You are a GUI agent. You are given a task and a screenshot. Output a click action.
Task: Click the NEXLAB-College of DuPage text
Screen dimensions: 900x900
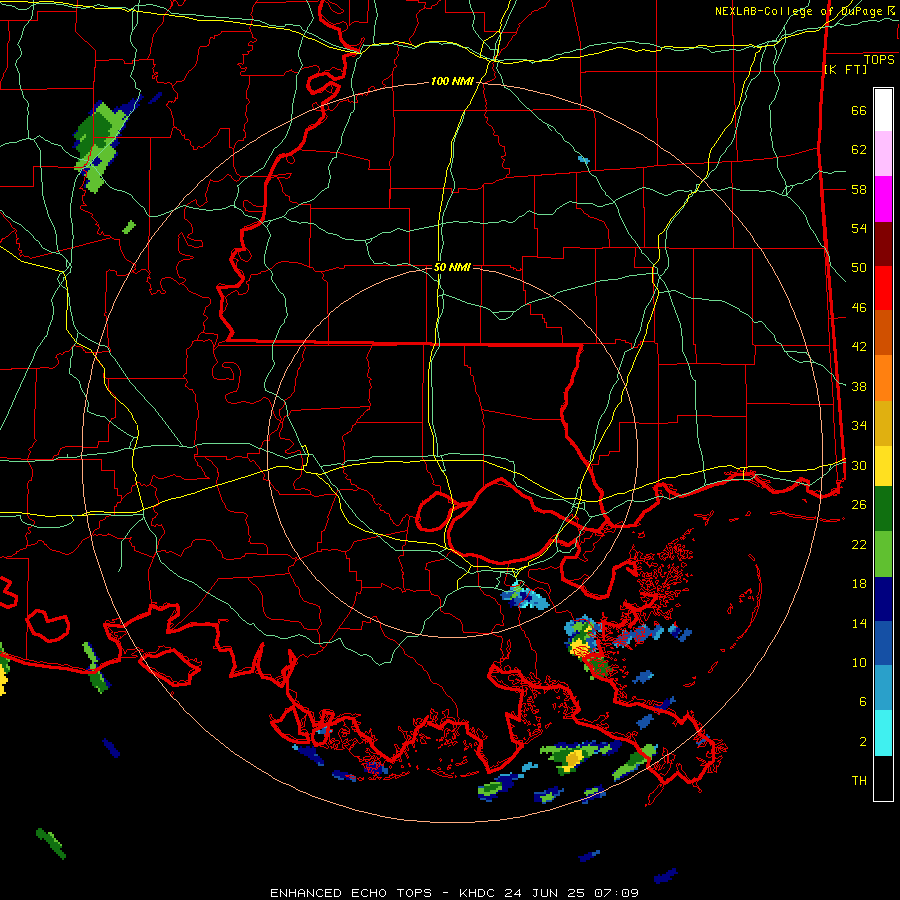click(x=800, y=11)
